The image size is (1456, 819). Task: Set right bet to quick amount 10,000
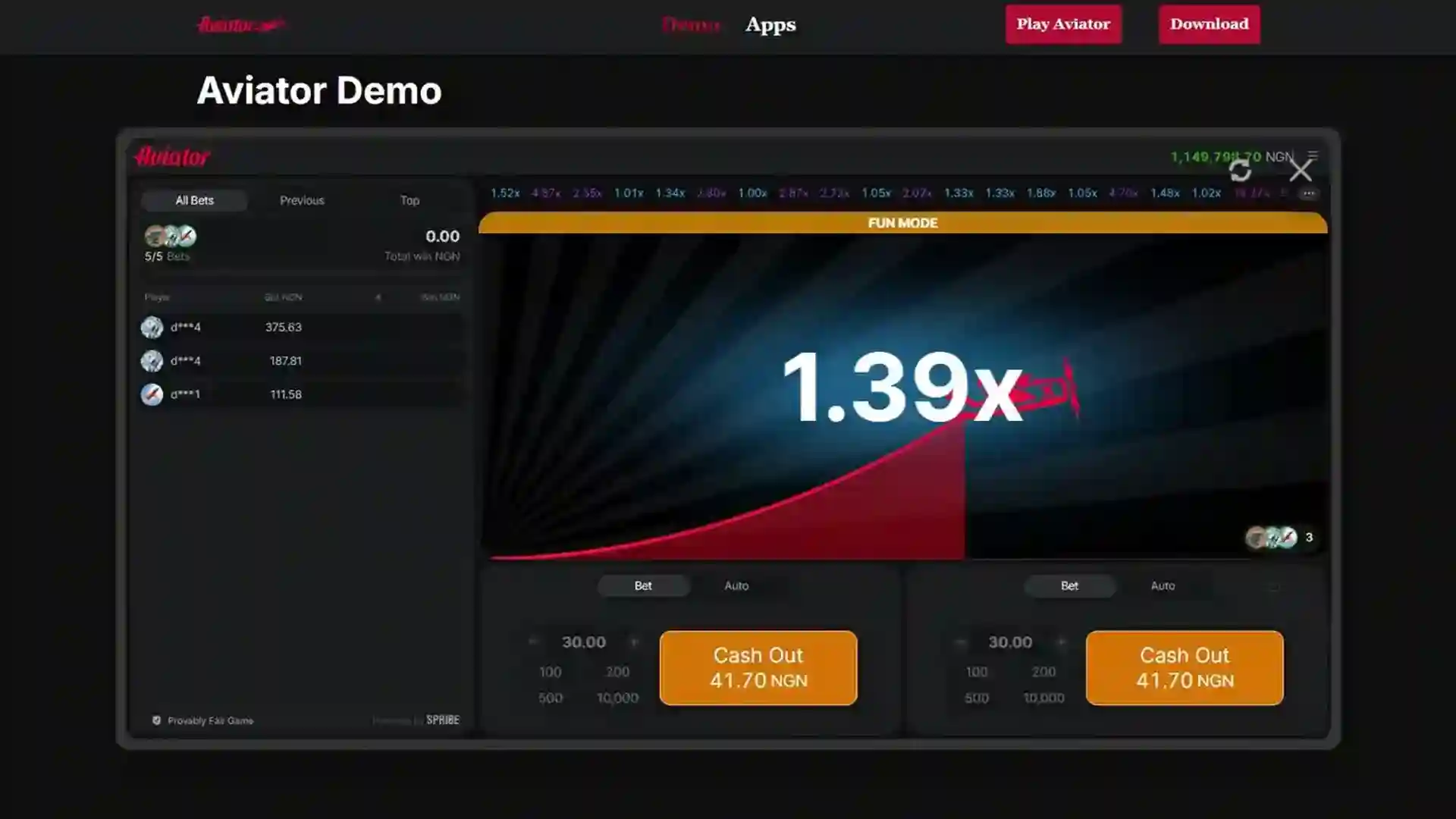tap(1043, 698)
